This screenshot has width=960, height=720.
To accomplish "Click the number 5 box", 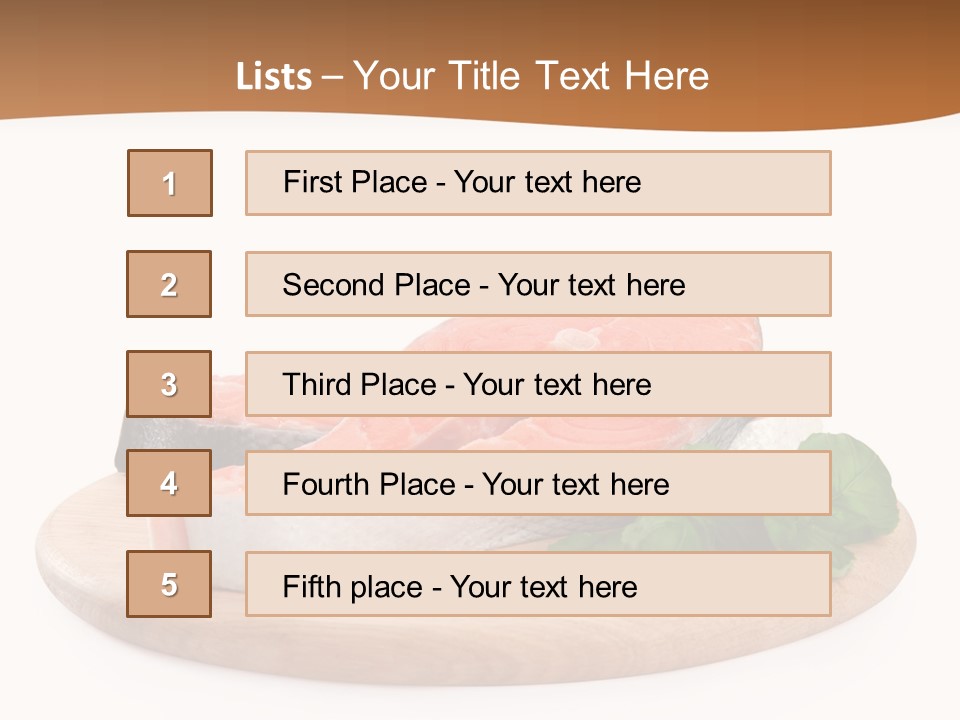I will pos(169,584).
